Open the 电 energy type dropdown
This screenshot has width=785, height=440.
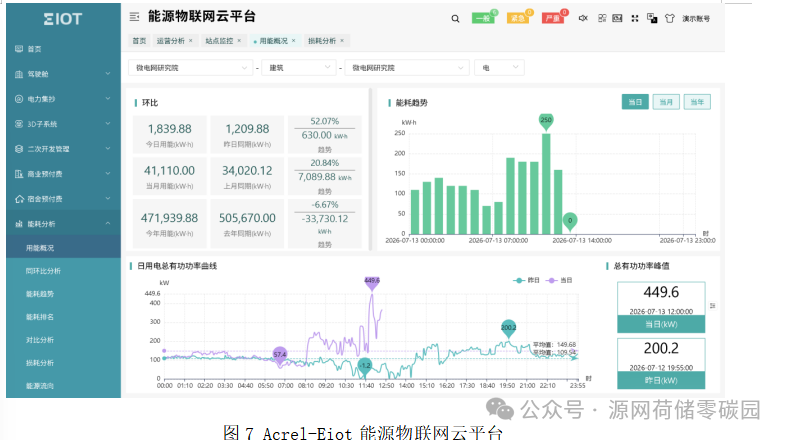coord(499,68)
